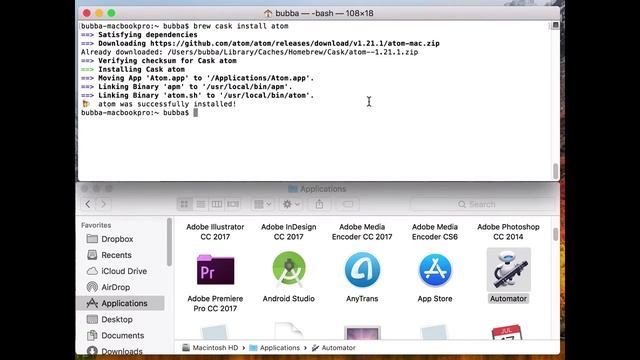Zoom the Terminal window with green button
640x360 pixels.
coord(111,13)
